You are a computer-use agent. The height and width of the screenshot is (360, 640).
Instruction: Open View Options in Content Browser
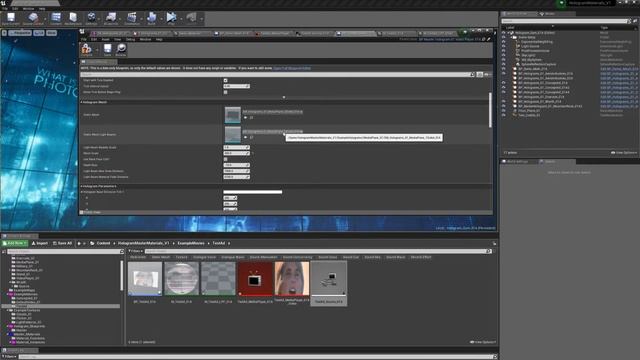(483, 342)
